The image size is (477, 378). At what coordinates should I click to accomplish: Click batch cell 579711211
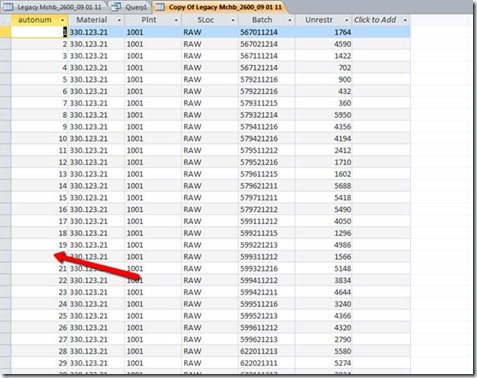coord(267,198)
